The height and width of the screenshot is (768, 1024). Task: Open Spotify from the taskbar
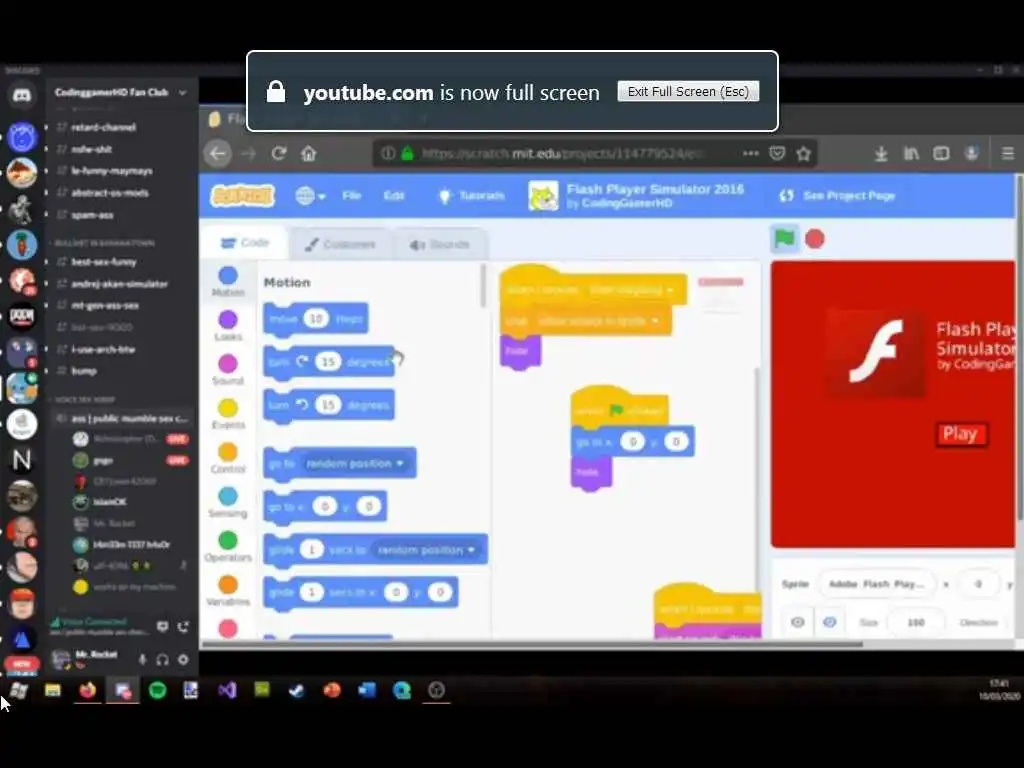point(157,690)
